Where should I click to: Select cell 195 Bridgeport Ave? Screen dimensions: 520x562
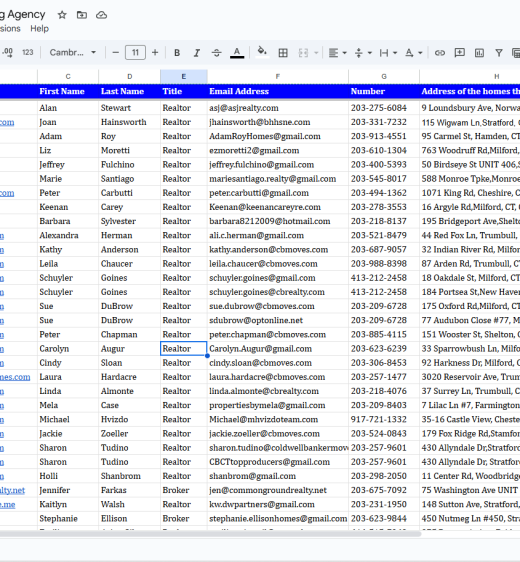470,221
